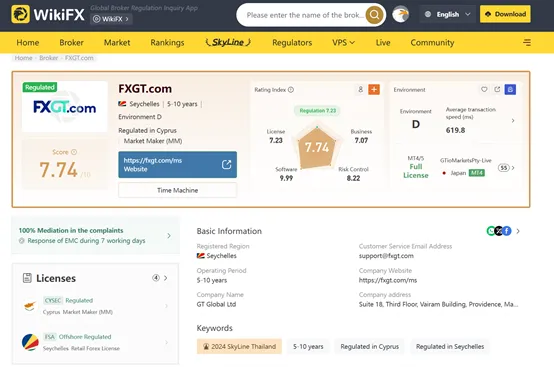The image size is (554, 367).
Task: Click the Download button icon
Action: point(488,14)
